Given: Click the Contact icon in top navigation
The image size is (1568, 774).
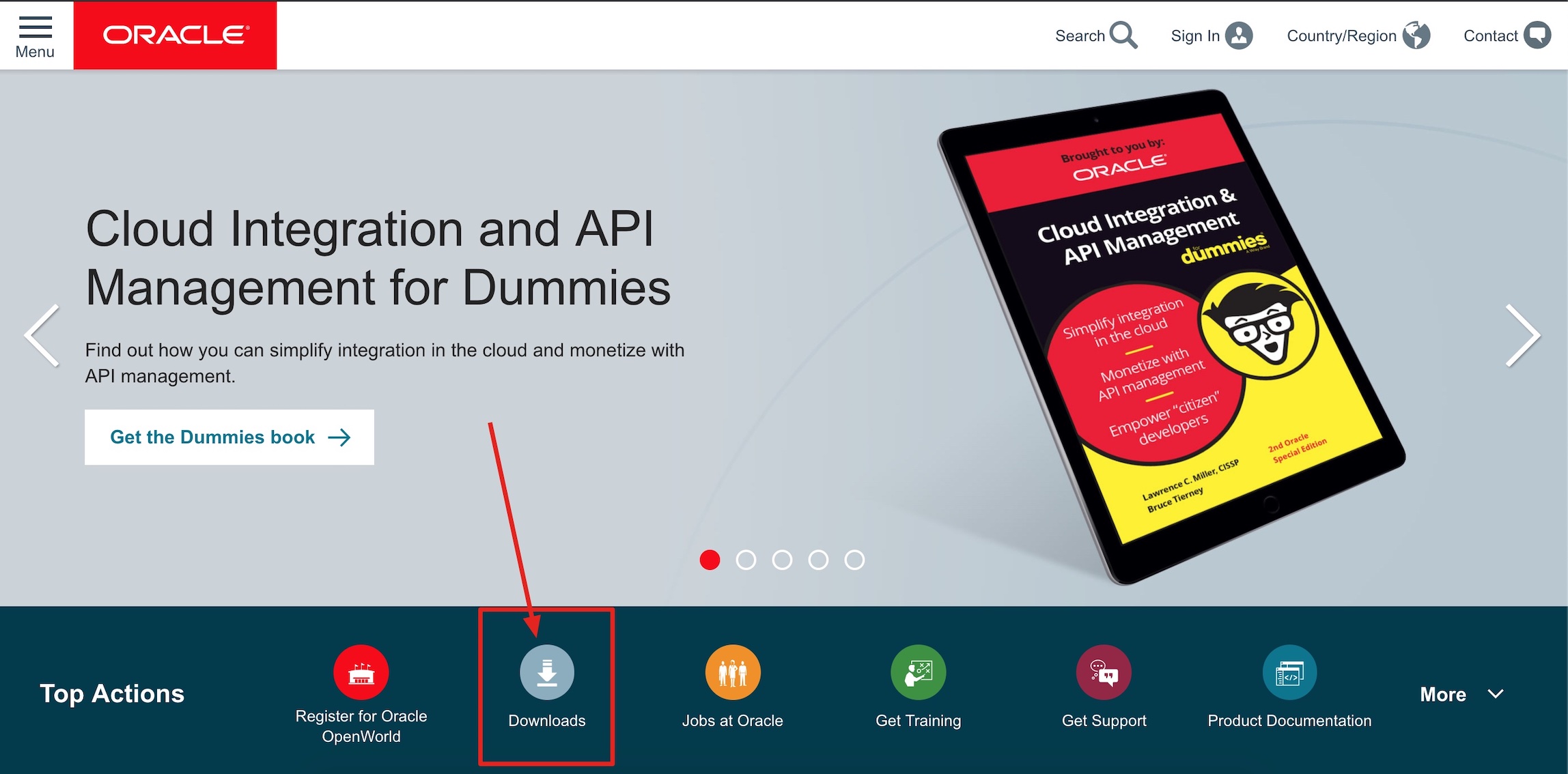Looking at the screenshot, I should coord(1537,37).
